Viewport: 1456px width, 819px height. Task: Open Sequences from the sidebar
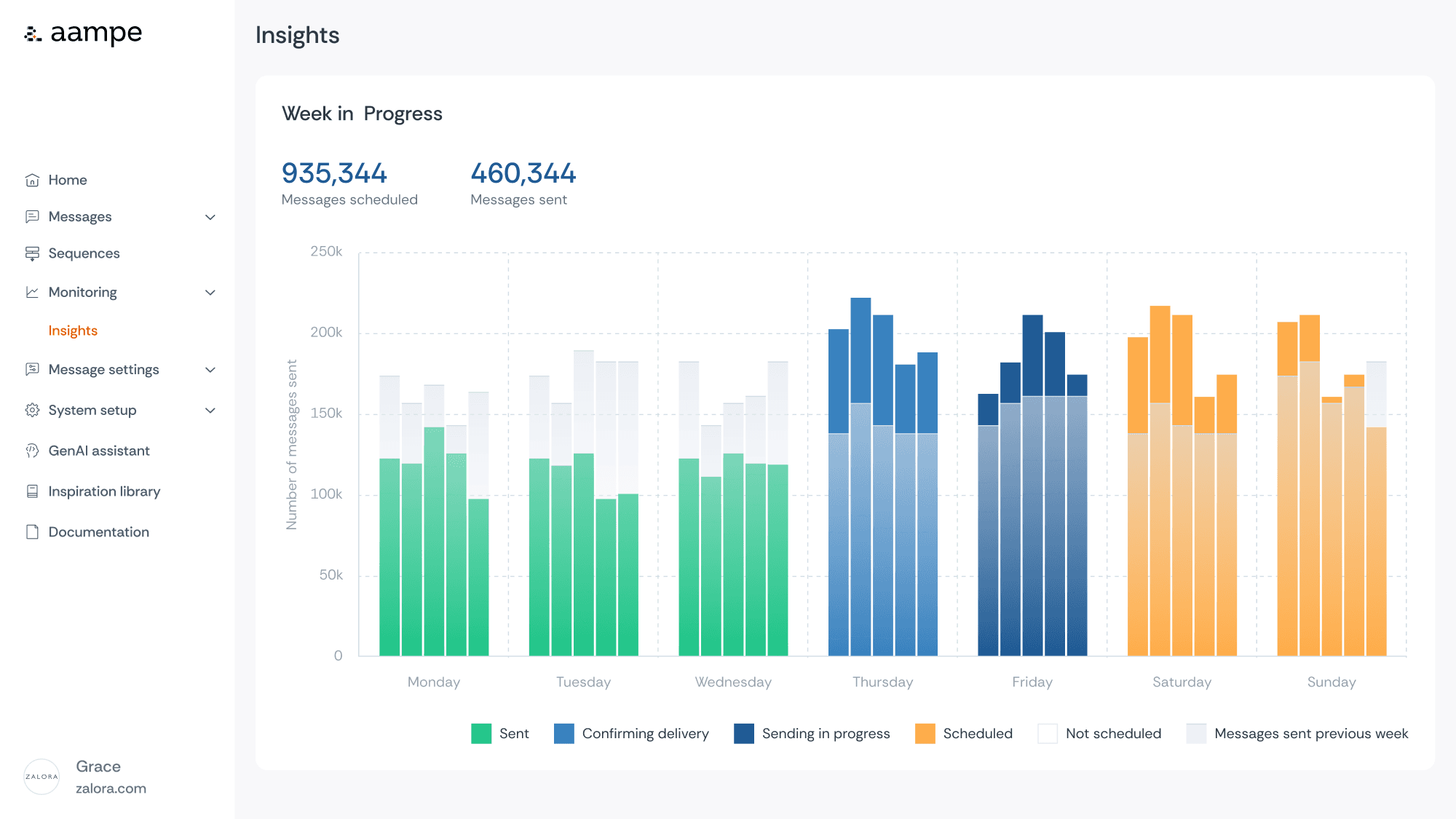84,253
